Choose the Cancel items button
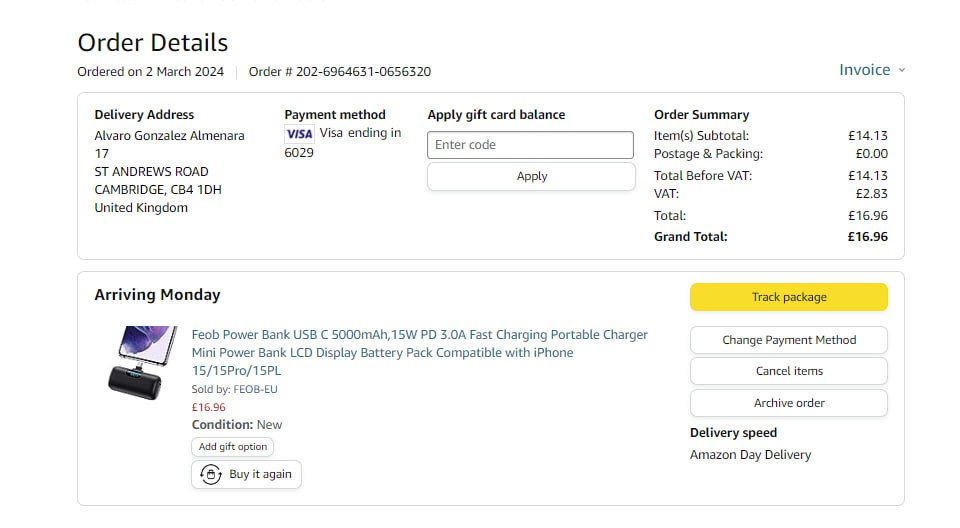The width and height of the screenshot is (960, 528). 788,371
